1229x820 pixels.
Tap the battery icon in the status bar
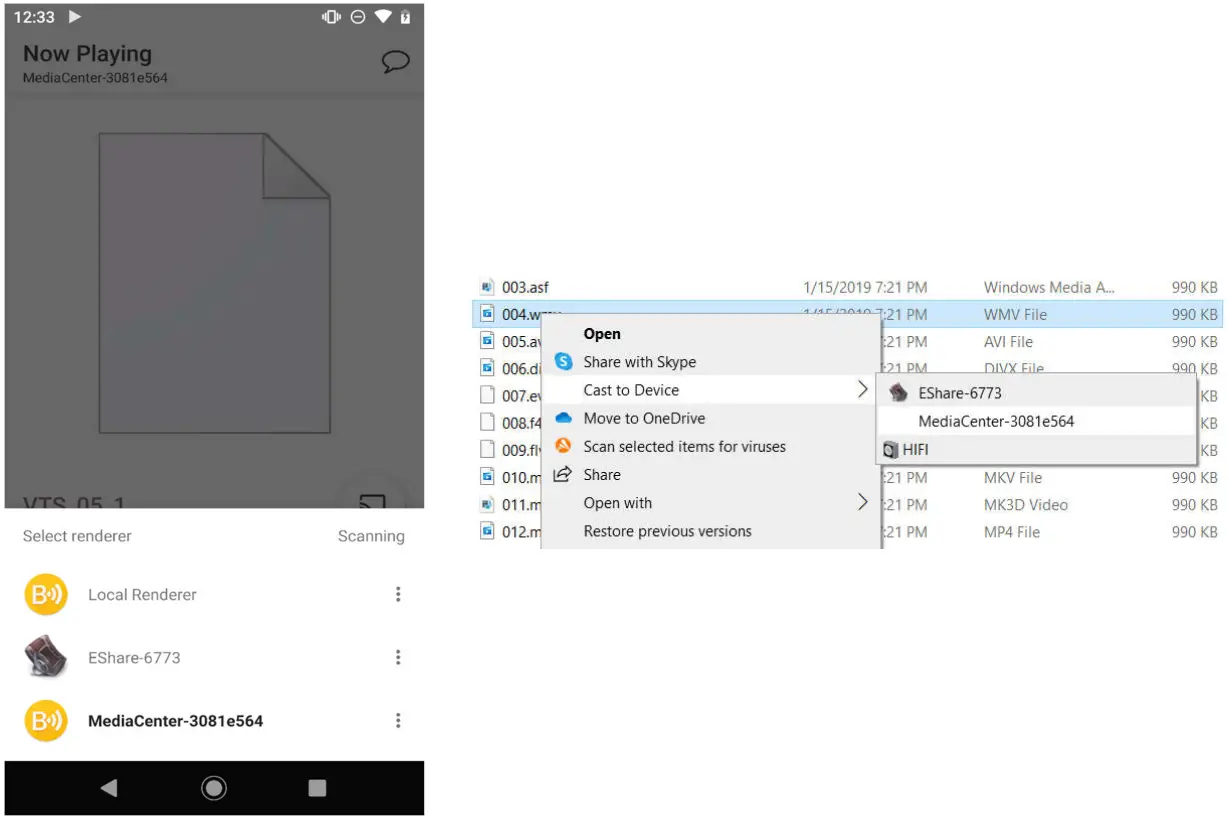[405, 17]
